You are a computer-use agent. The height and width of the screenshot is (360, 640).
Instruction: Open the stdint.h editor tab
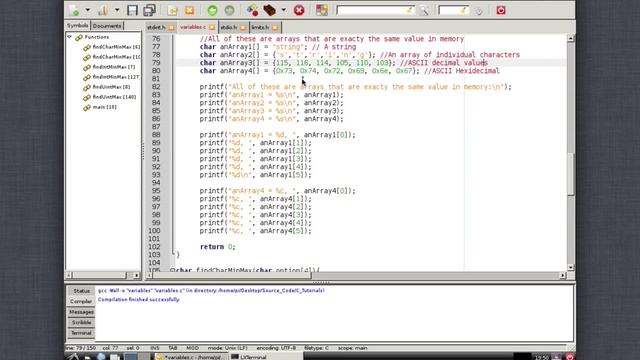point(156,27)
